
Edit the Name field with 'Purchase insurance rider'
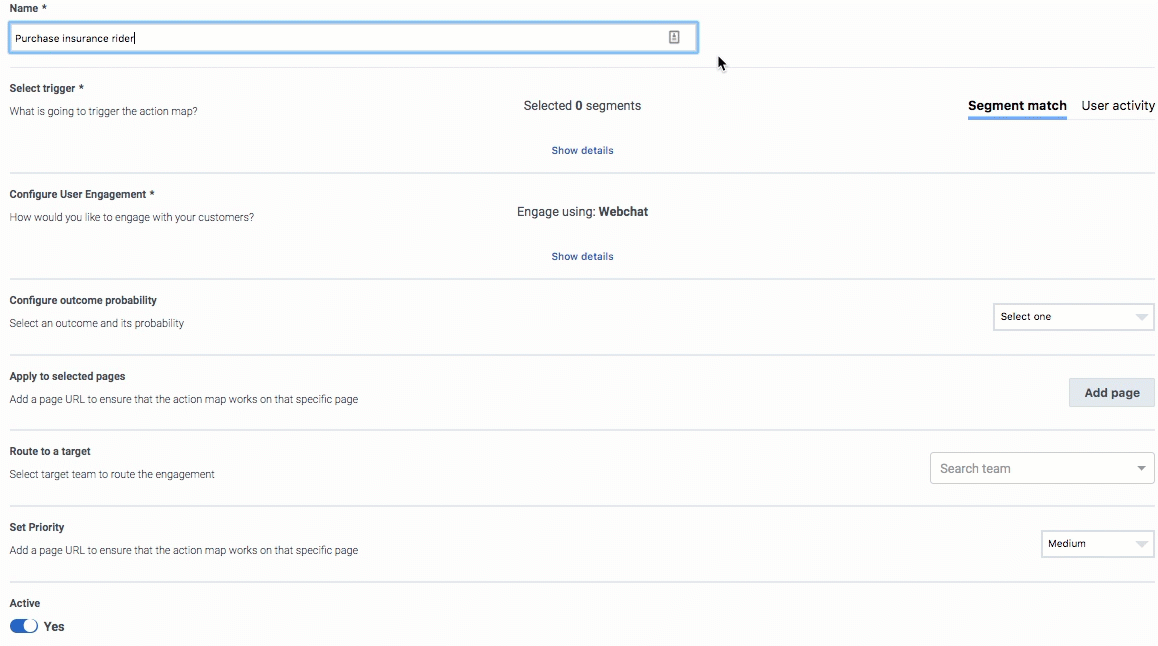353,38
